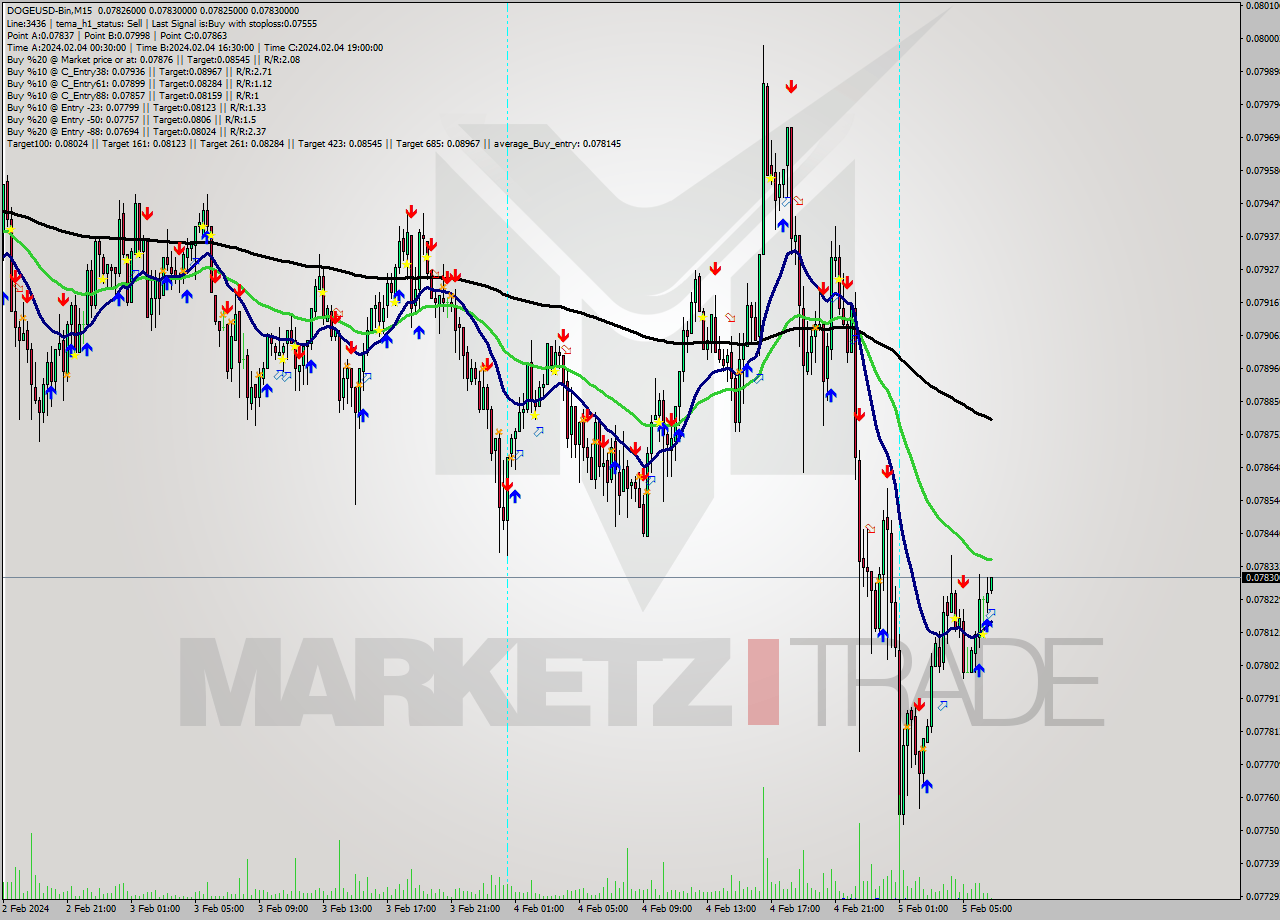This screenshot has width=1280, height=920.
Task: Click the 0.07791 price axis label
Action: click(1262, 698)
